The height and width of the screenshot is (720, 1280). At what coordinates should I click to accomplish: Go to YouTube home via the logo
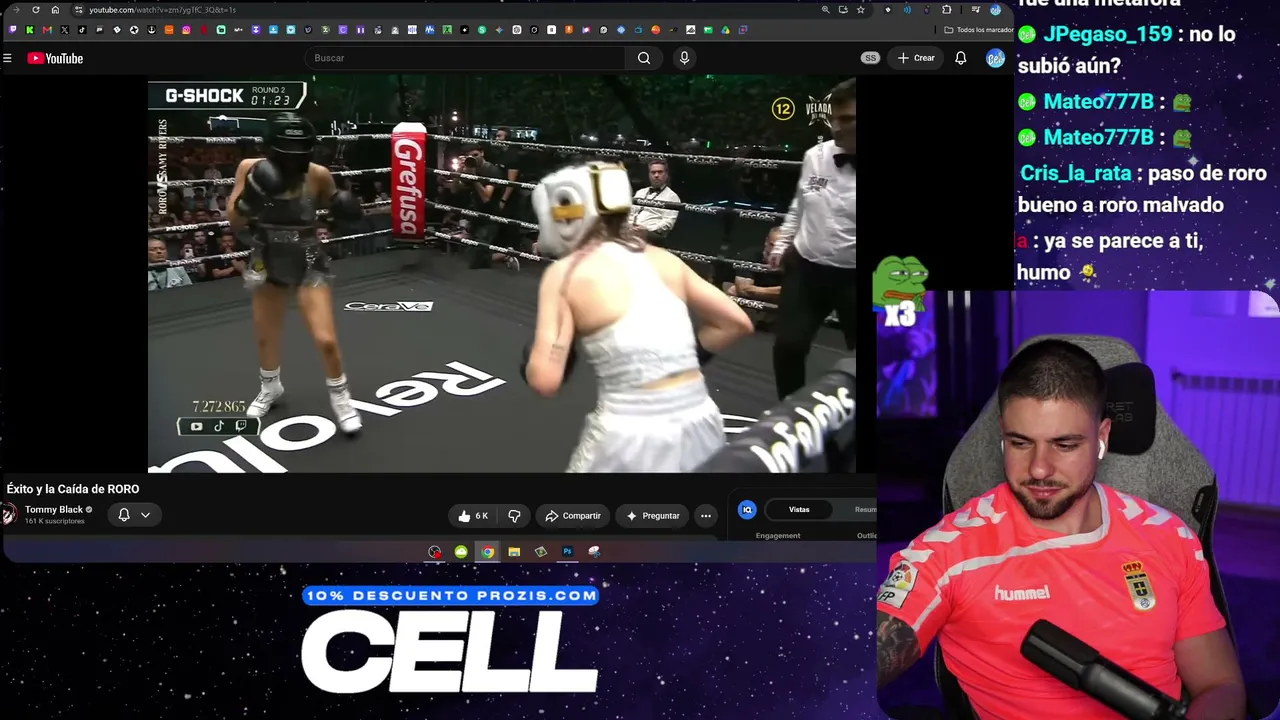click(55, 58)
